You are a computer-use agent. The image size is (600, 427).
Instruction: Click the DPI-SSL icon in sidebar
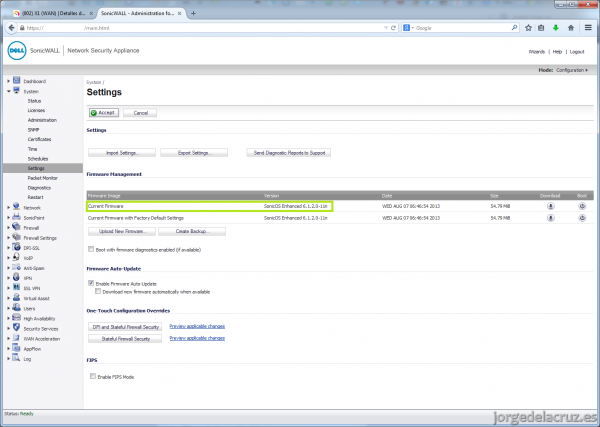16,247
